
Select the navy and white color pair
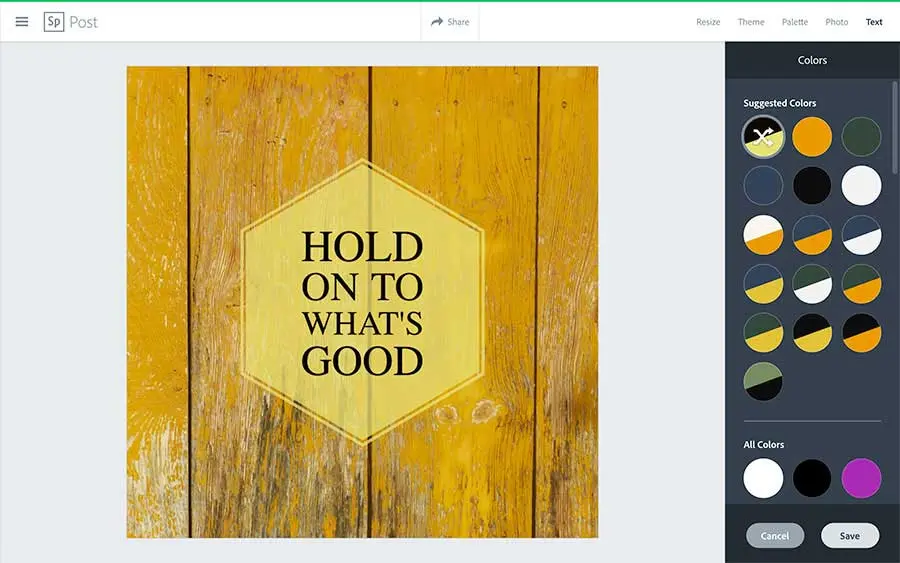point(861,235)
